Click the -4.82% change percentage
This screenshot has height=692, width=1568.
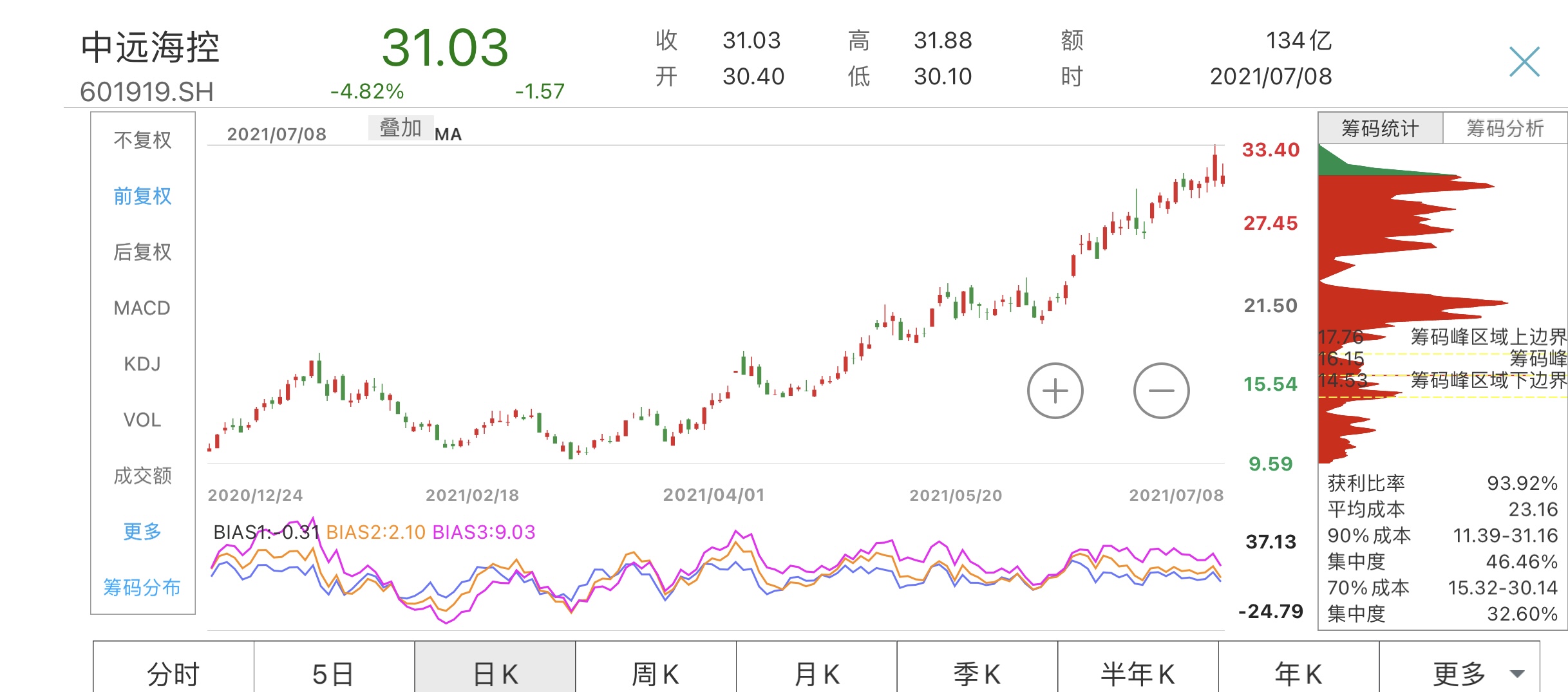(367, 91)
